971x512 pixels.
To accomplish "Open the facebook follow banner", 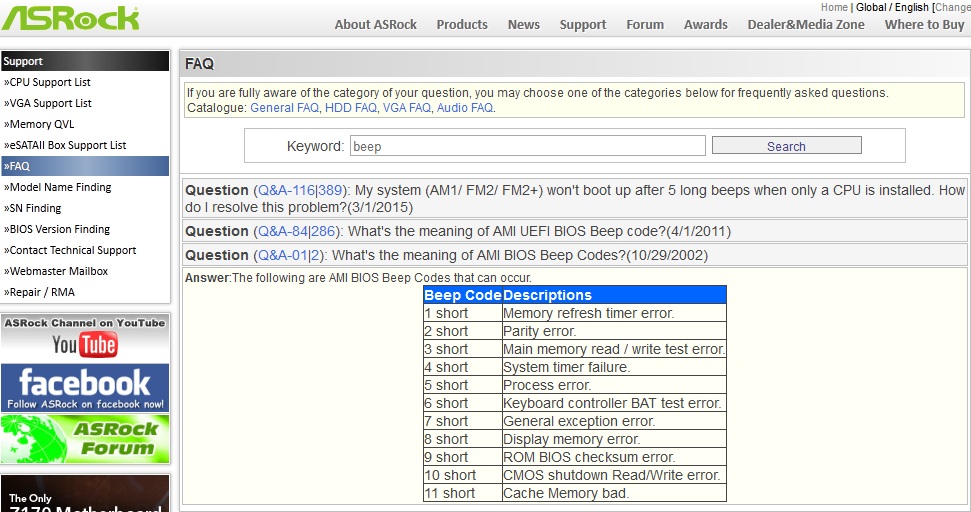I will click(x=85, y=388).
